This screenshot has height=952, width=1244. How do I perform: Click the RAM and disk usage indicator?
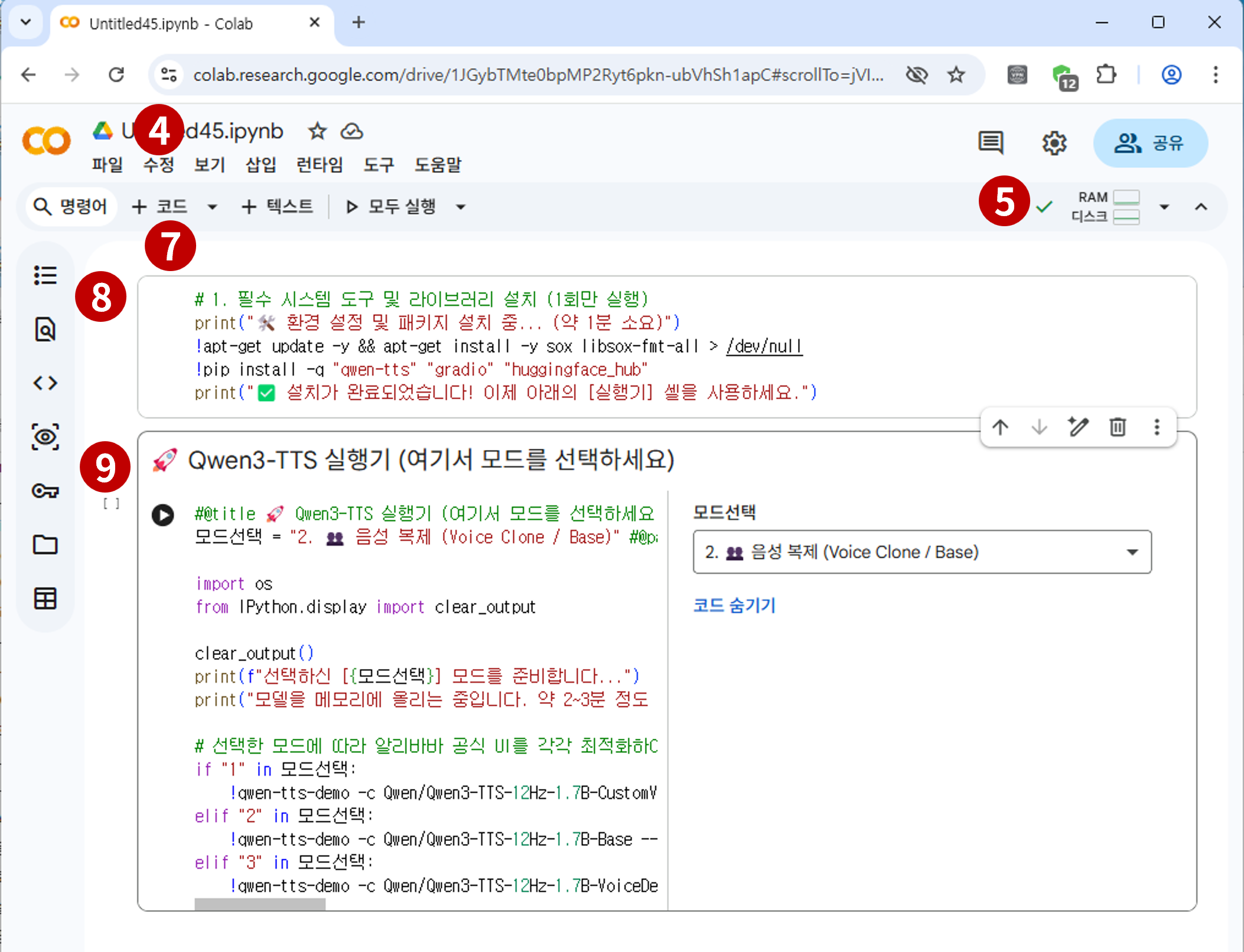pos(1105,207)
